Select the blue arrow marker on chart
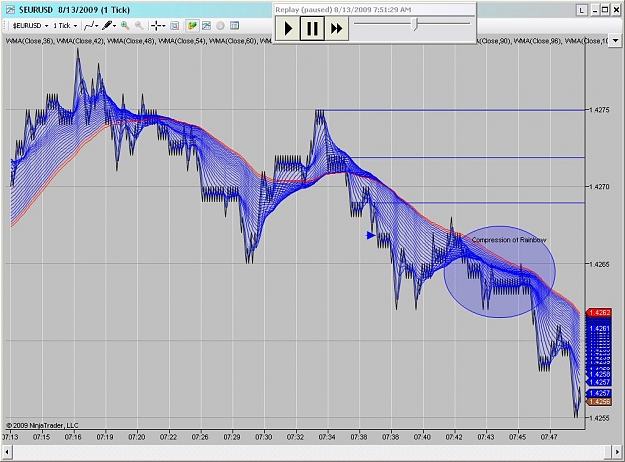 (371, 235)
